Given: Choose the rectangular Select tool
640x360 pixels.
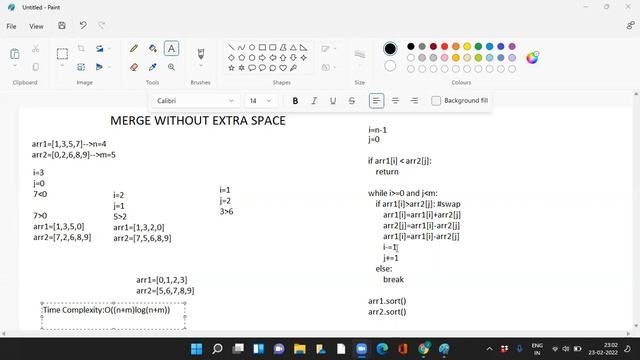Looking at the screenshot, I should point(62,53).
